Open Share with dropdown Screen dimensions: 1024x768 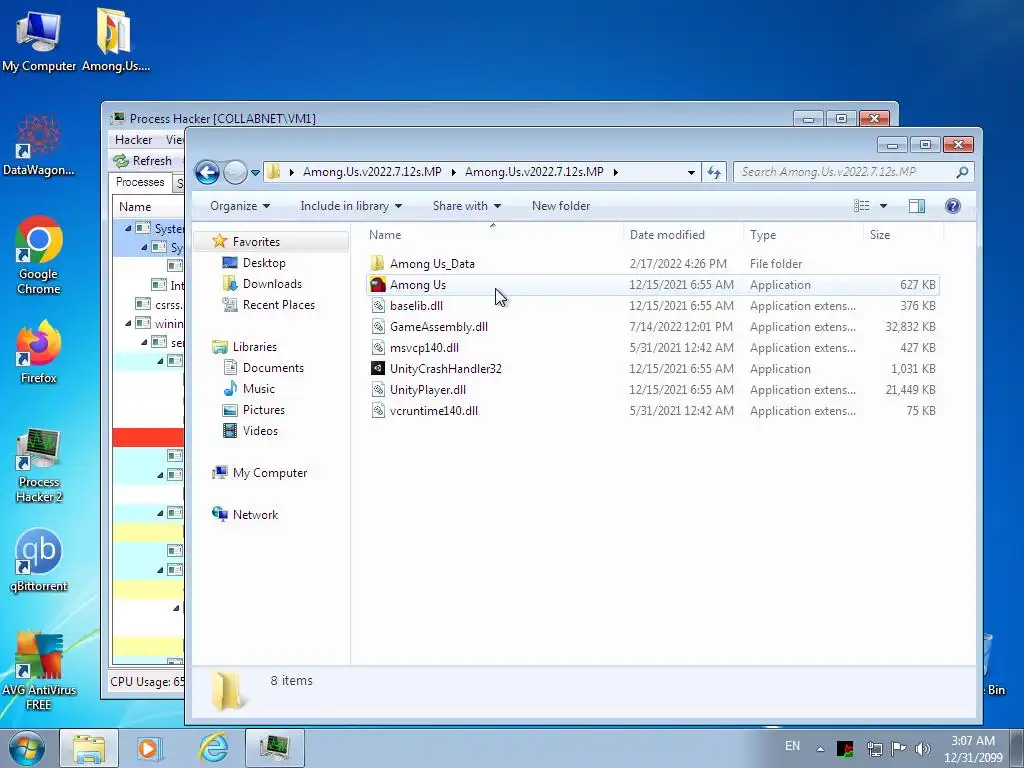(x=466, y=206)
